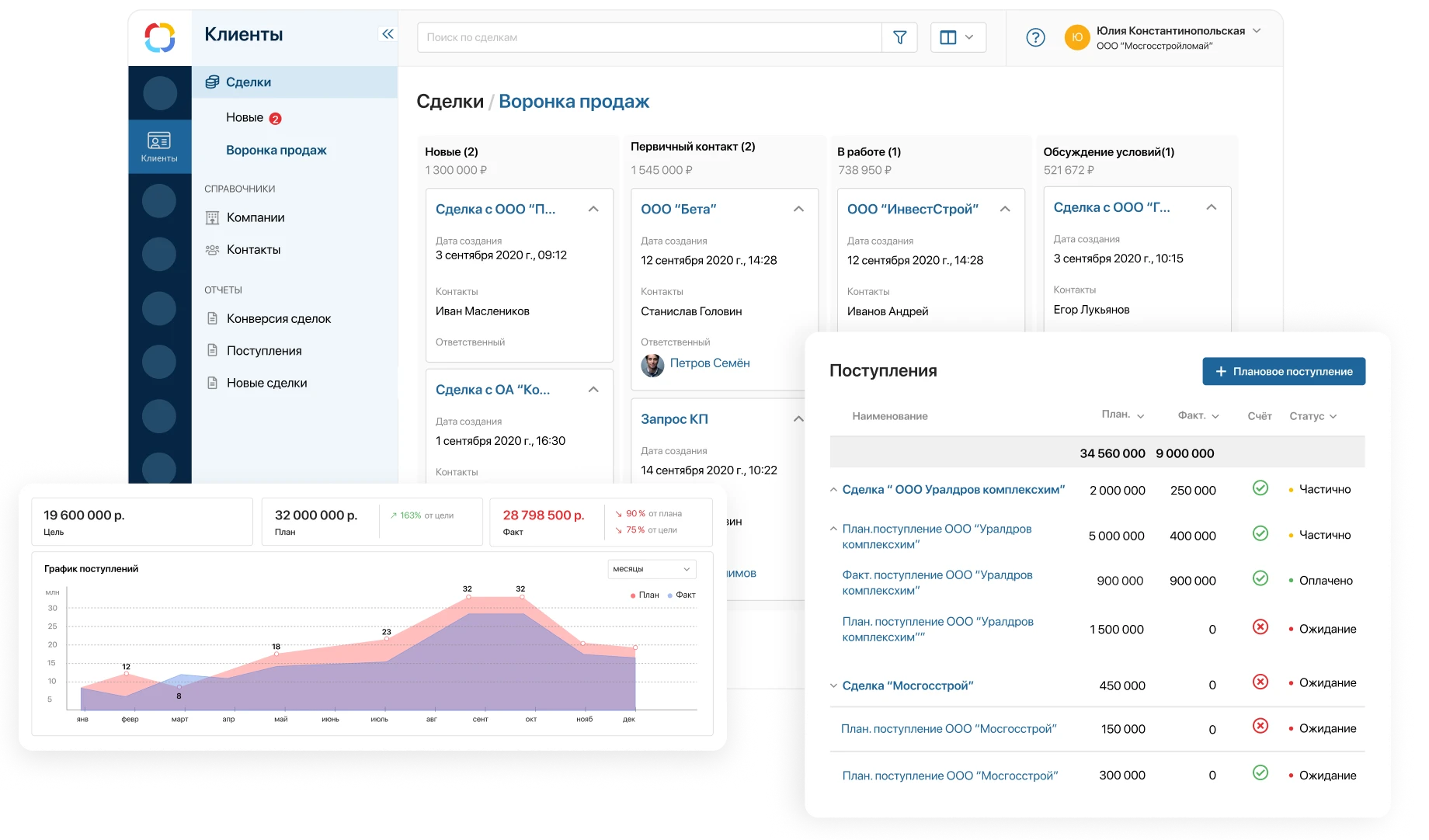1429x840 pixels.
Task: Open Петров Семён responsible person link
Action: (710, 362)
